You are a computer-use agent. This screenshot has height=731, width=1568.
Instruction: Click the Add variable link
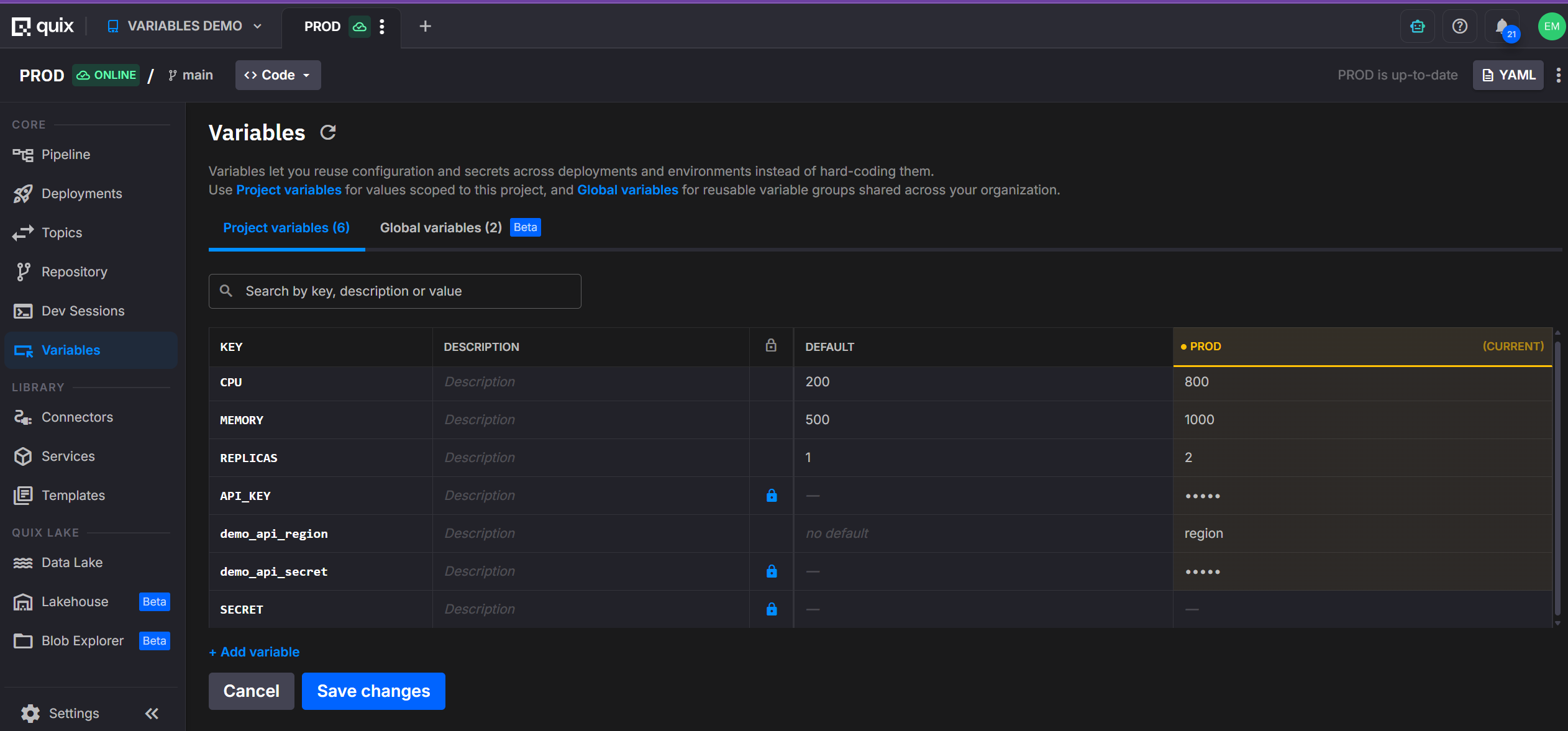tap(254, 652)
